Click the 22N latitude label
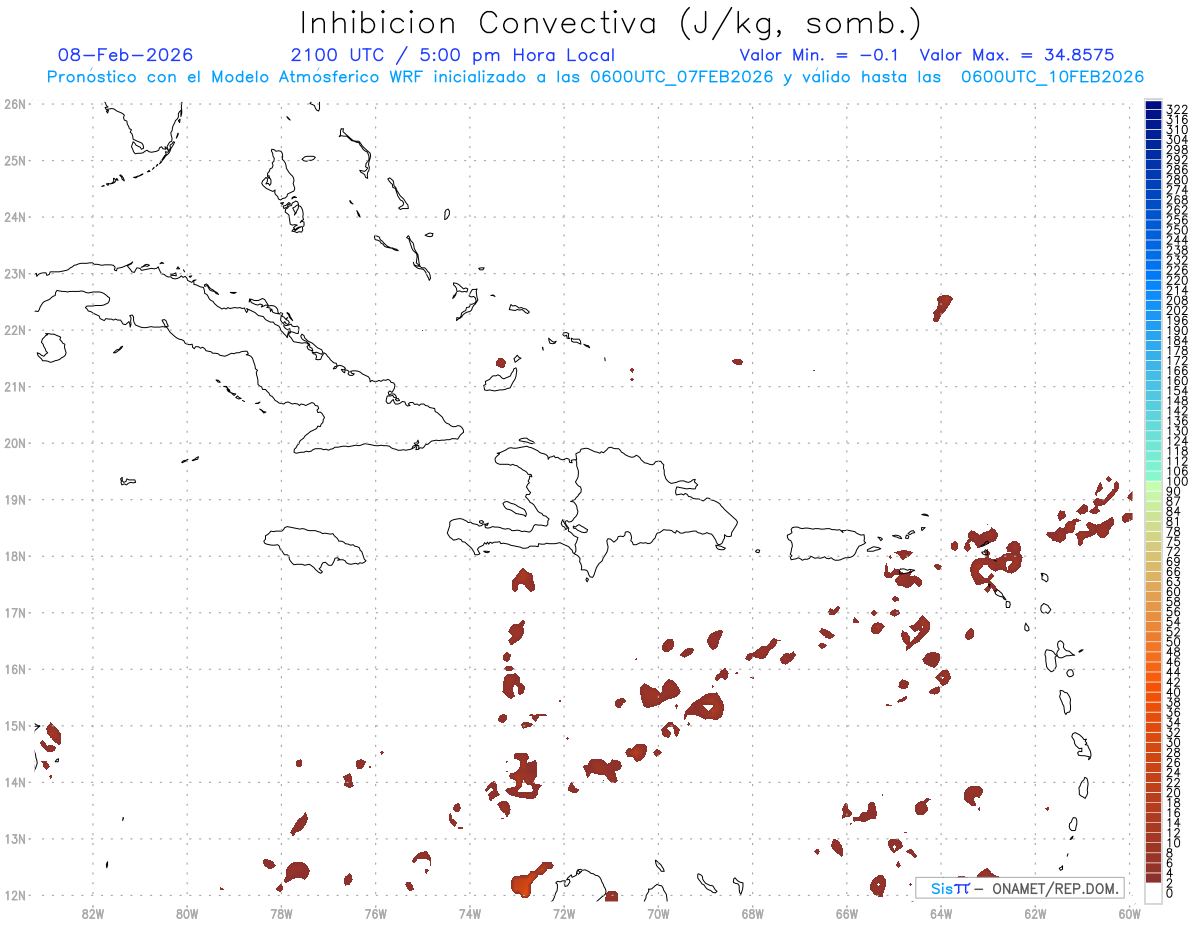Screen dimensions: 1200x927 [x=14, y=330]
